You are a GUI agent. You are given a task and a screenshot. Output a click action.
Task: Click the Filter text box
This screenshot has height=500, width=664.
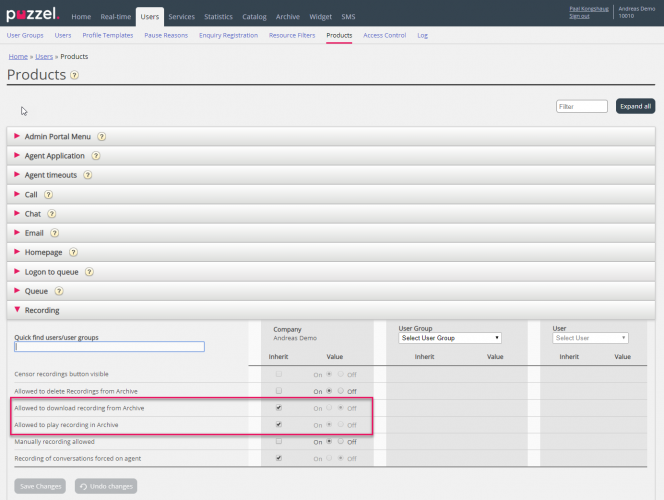coord(582,106)
